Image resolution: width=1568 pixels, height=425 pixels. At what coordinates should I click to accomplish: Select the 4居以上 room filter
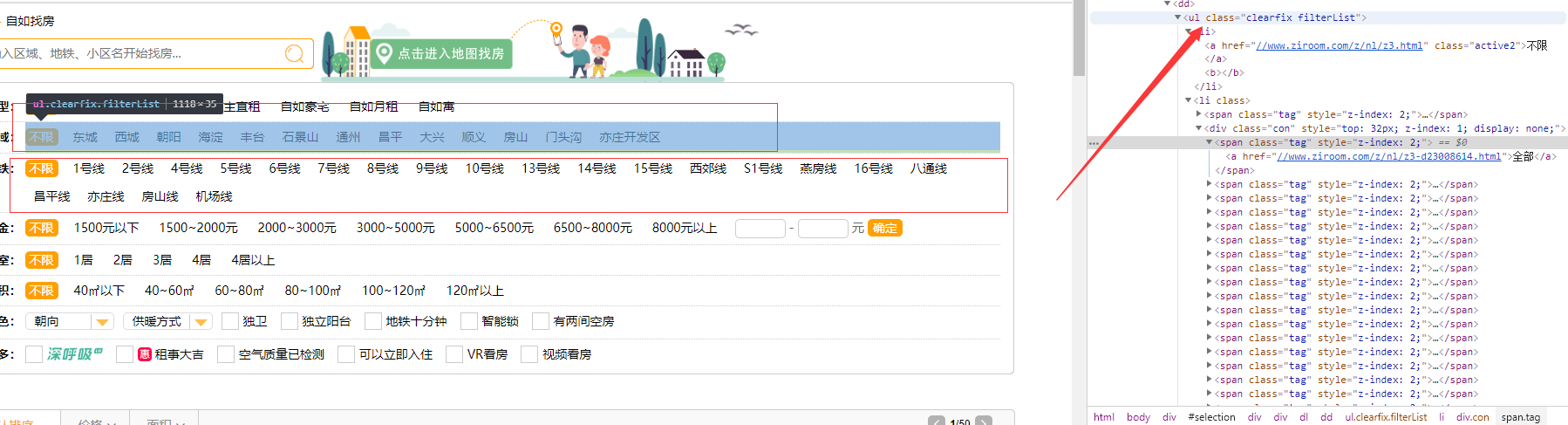point(253,260)
